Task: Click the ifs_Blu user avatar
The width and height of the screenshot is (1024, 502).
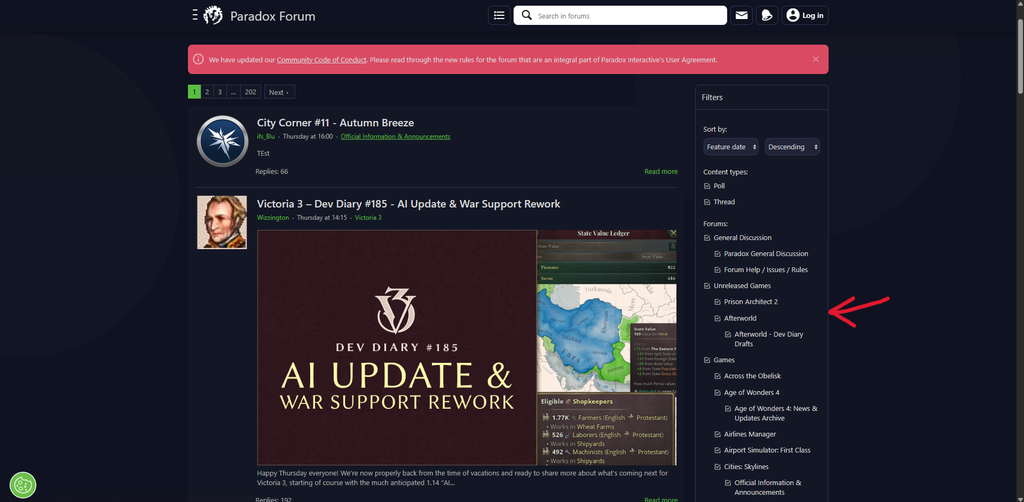Action: [222, 141]
